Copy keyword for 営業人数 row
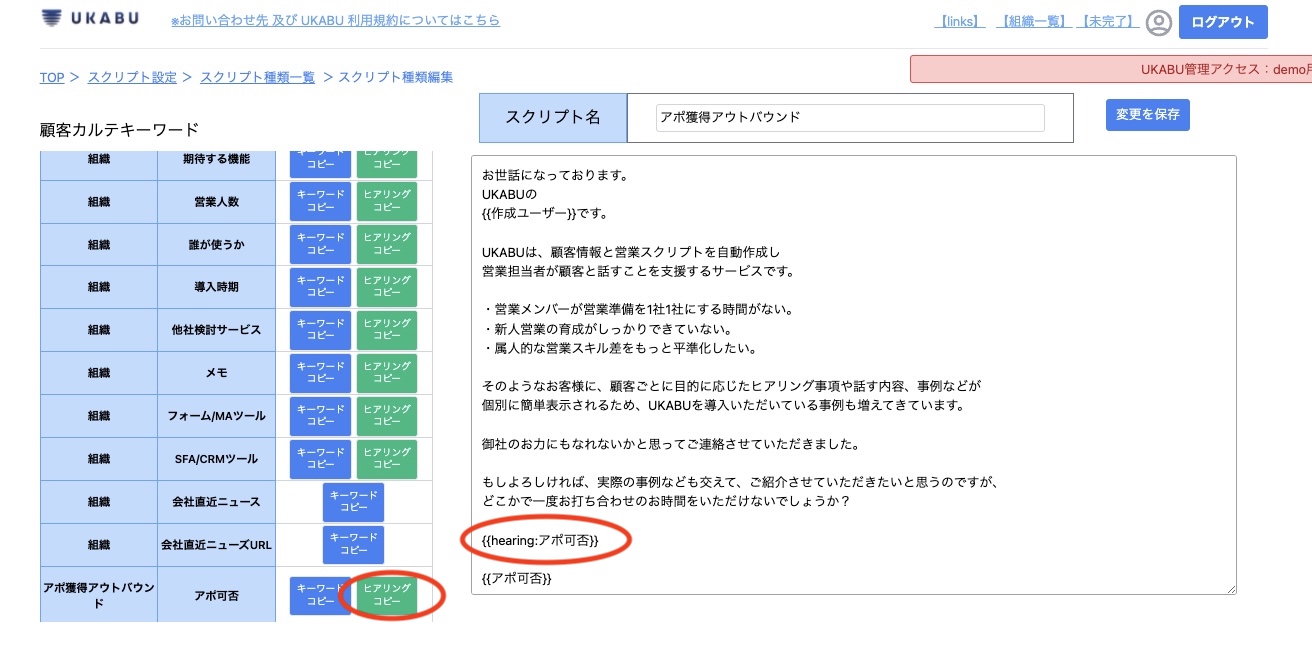This screenshot has height=670, width=1312. pos(320,201)
